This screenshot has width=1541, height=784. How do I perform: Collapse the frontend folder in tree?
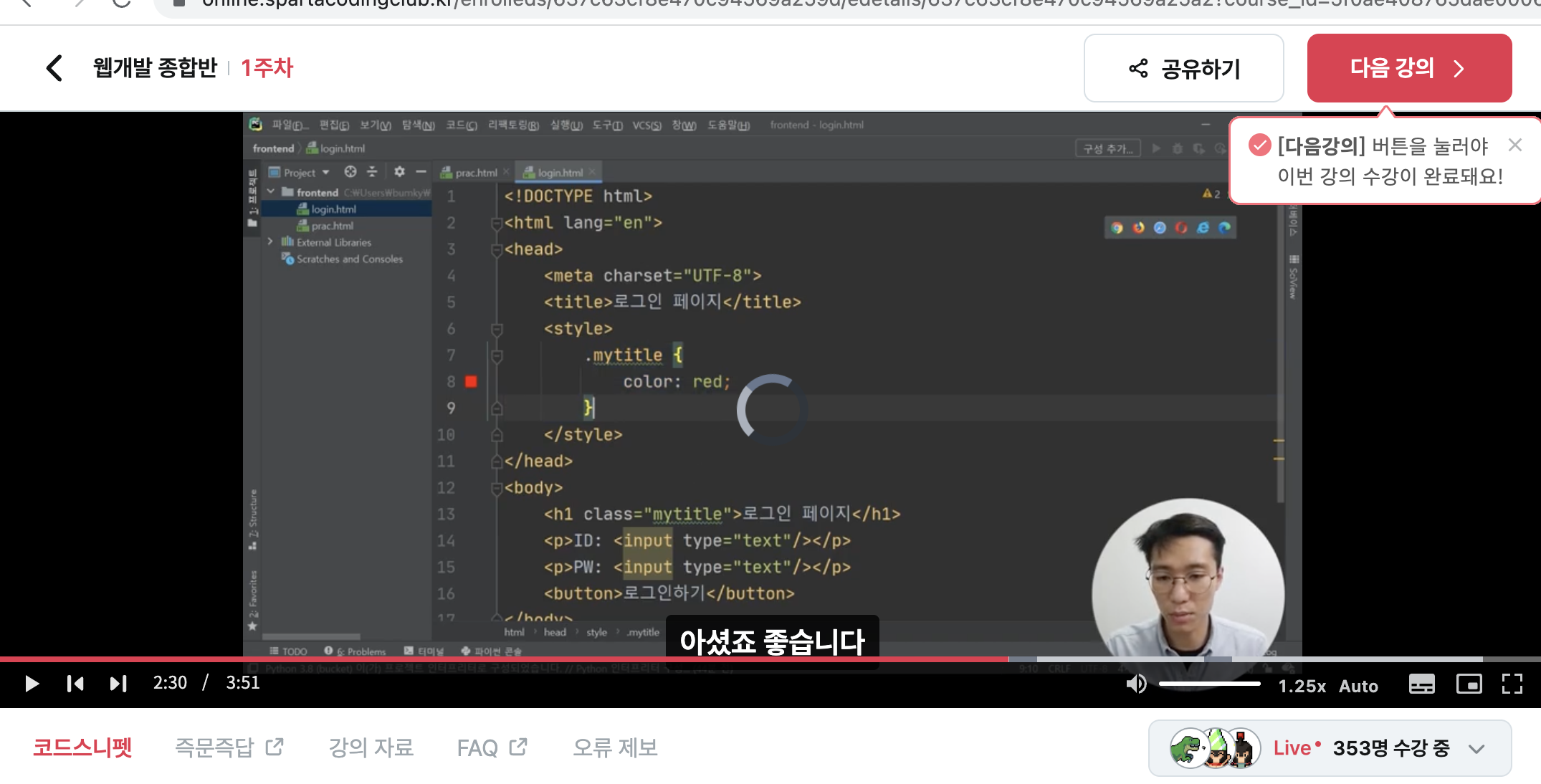271,192
